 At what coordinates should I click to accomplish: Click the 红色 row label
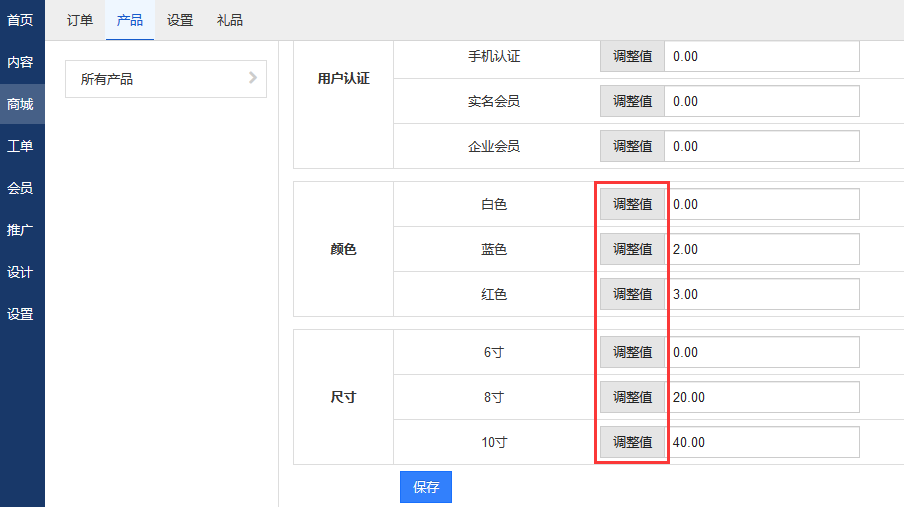coord(494,294)
